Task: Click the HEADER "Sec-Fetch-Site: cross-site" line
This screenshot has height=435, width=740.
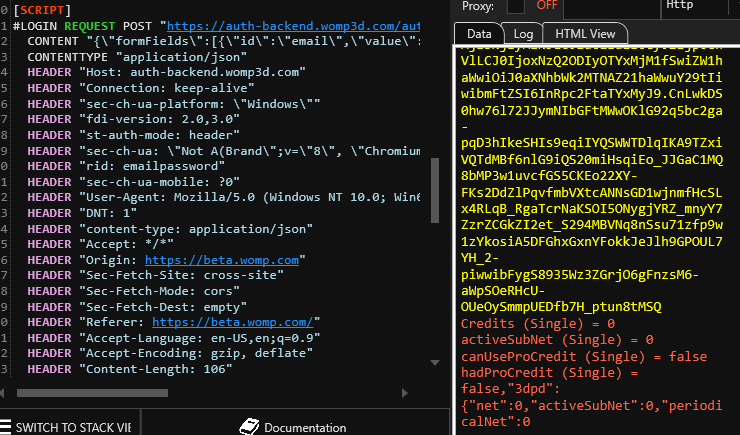Action: 155,275
